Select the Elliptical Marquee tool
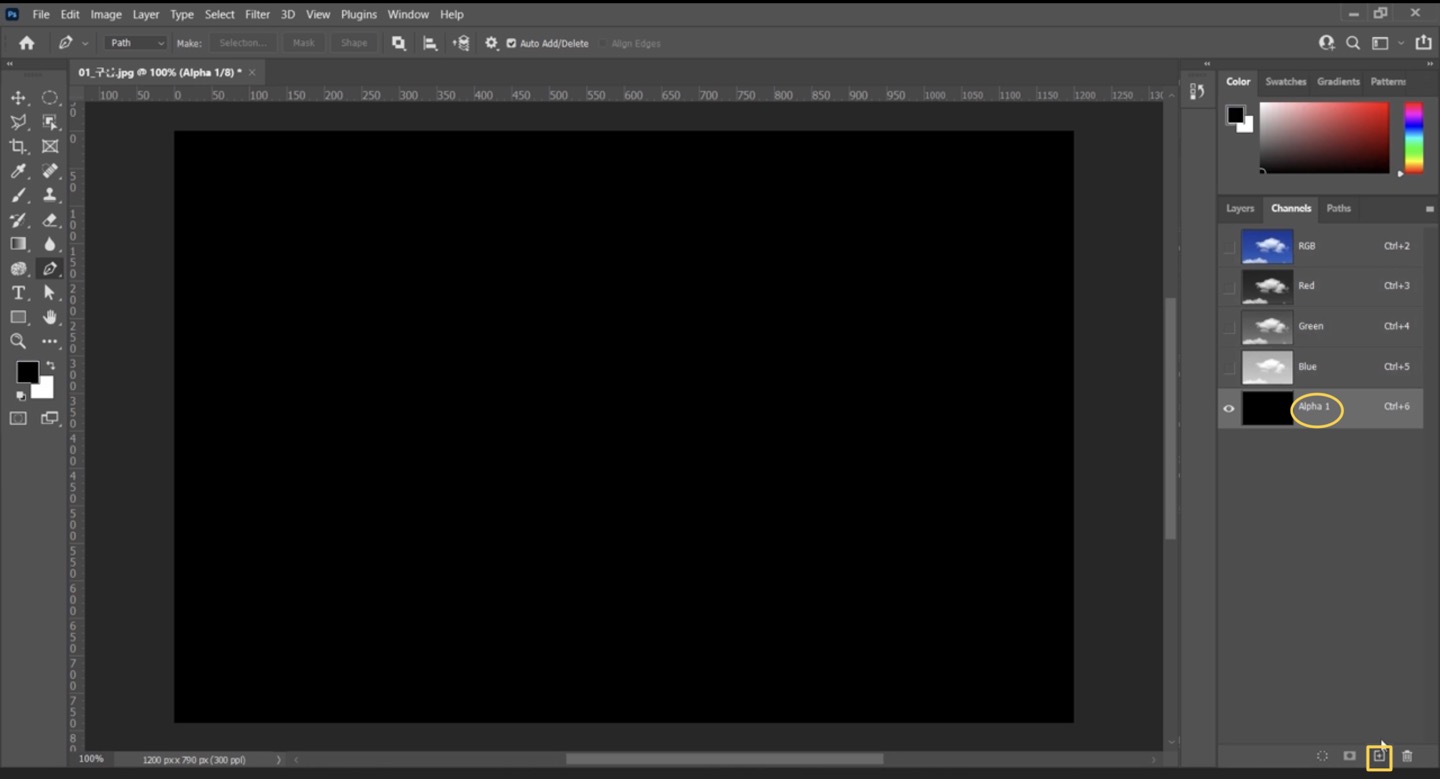 coord(50,98)
